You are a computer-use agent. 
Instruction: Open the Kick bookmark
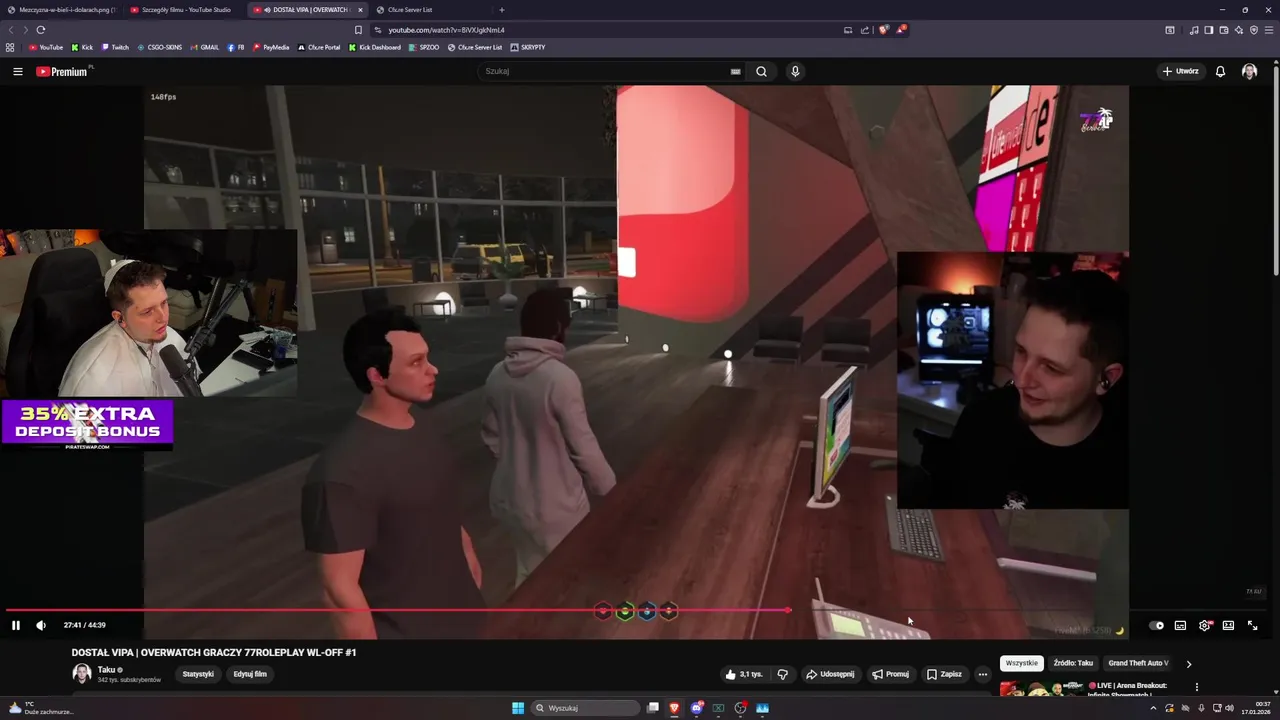pos(82,47)
